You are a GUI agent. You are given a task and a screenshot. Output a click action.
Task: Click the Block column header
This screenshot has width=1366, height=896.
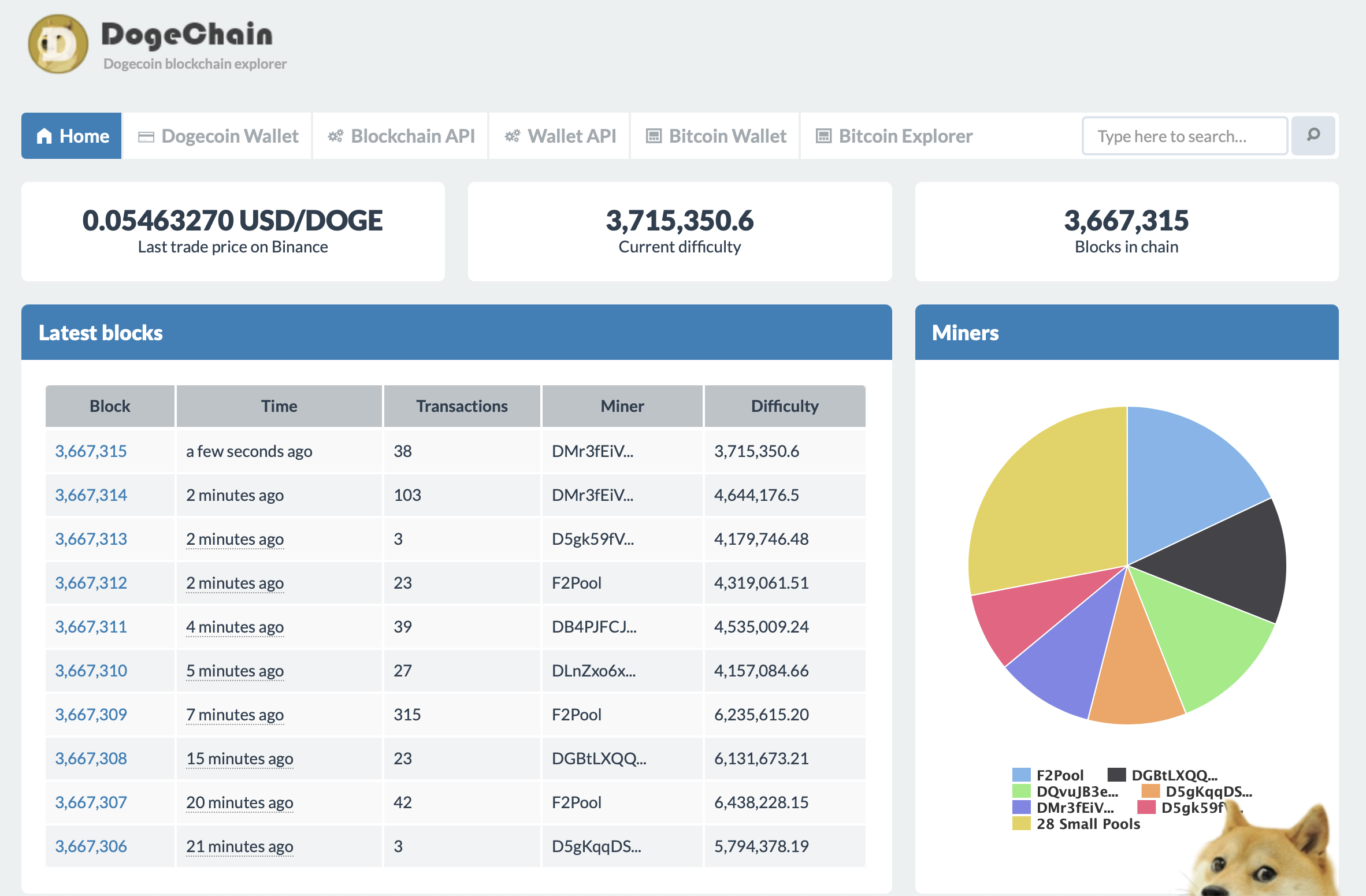pyautogui.click(x=110, y=406)
